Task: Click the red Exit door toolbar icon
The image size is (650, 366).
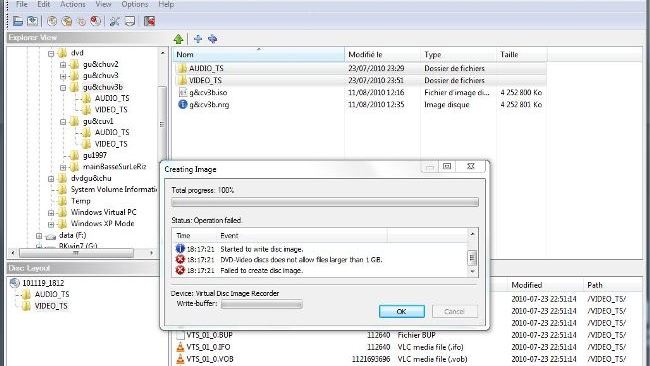Action: coord(149,21)
